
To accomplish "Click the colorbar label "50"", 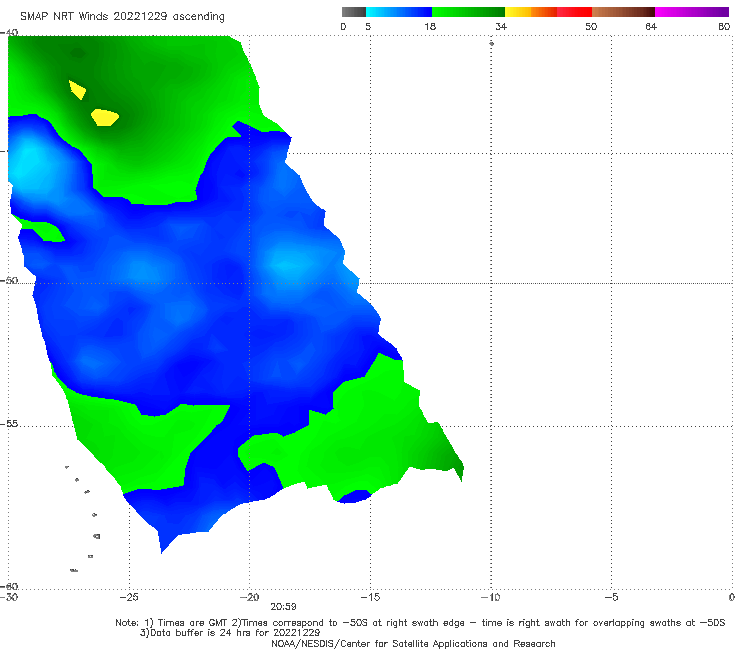I will (591, 26).
